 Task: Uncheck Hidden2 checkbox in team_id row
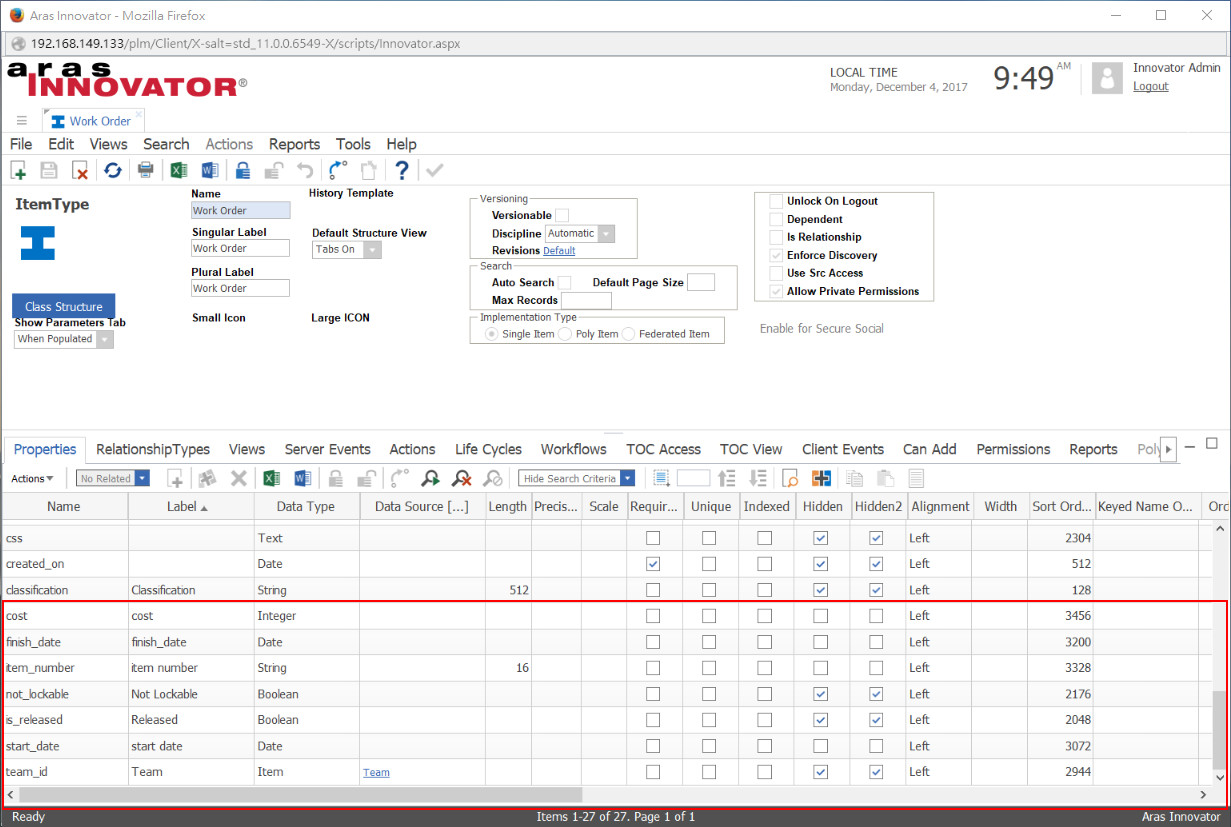(x=876, y=772)
